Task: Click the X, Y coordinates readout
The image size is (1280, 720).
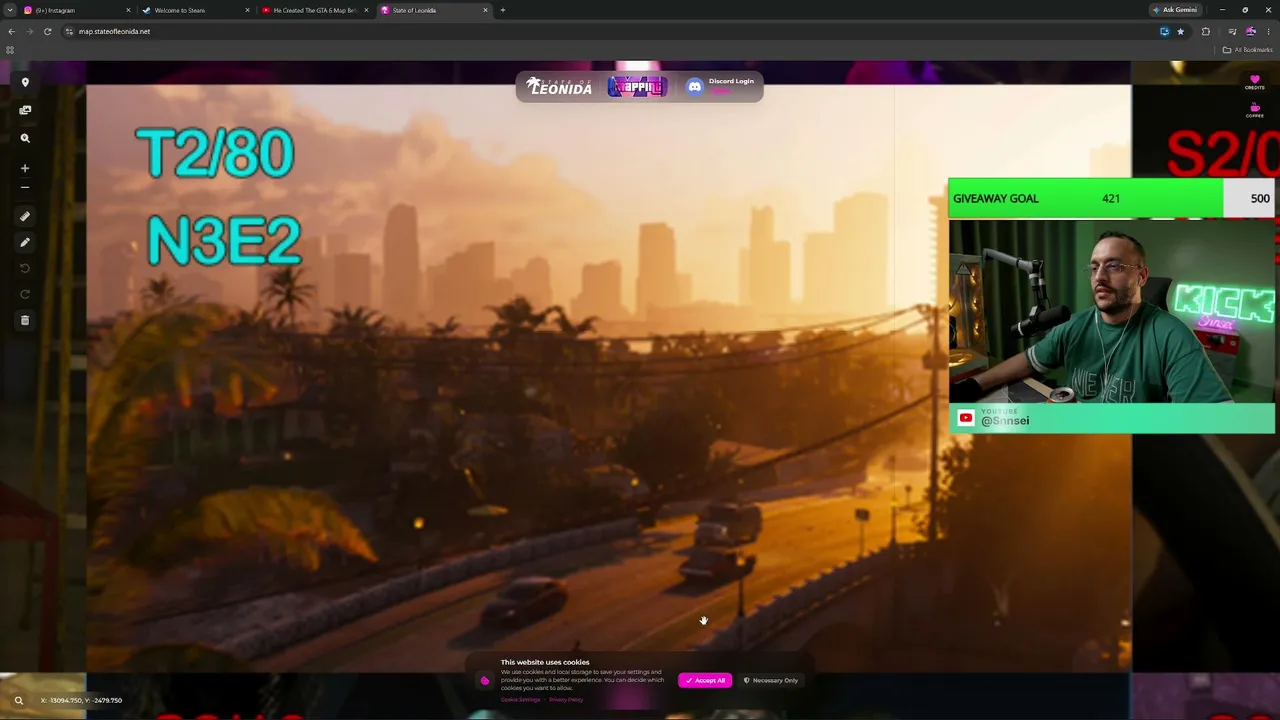Action: point(81,701)
